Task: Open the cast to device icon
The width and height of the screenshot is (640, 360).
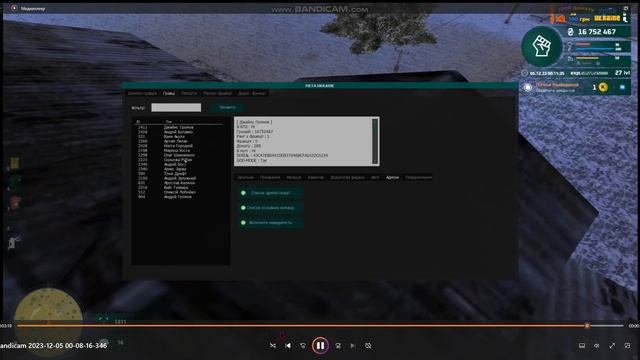Action: (582, 346)
